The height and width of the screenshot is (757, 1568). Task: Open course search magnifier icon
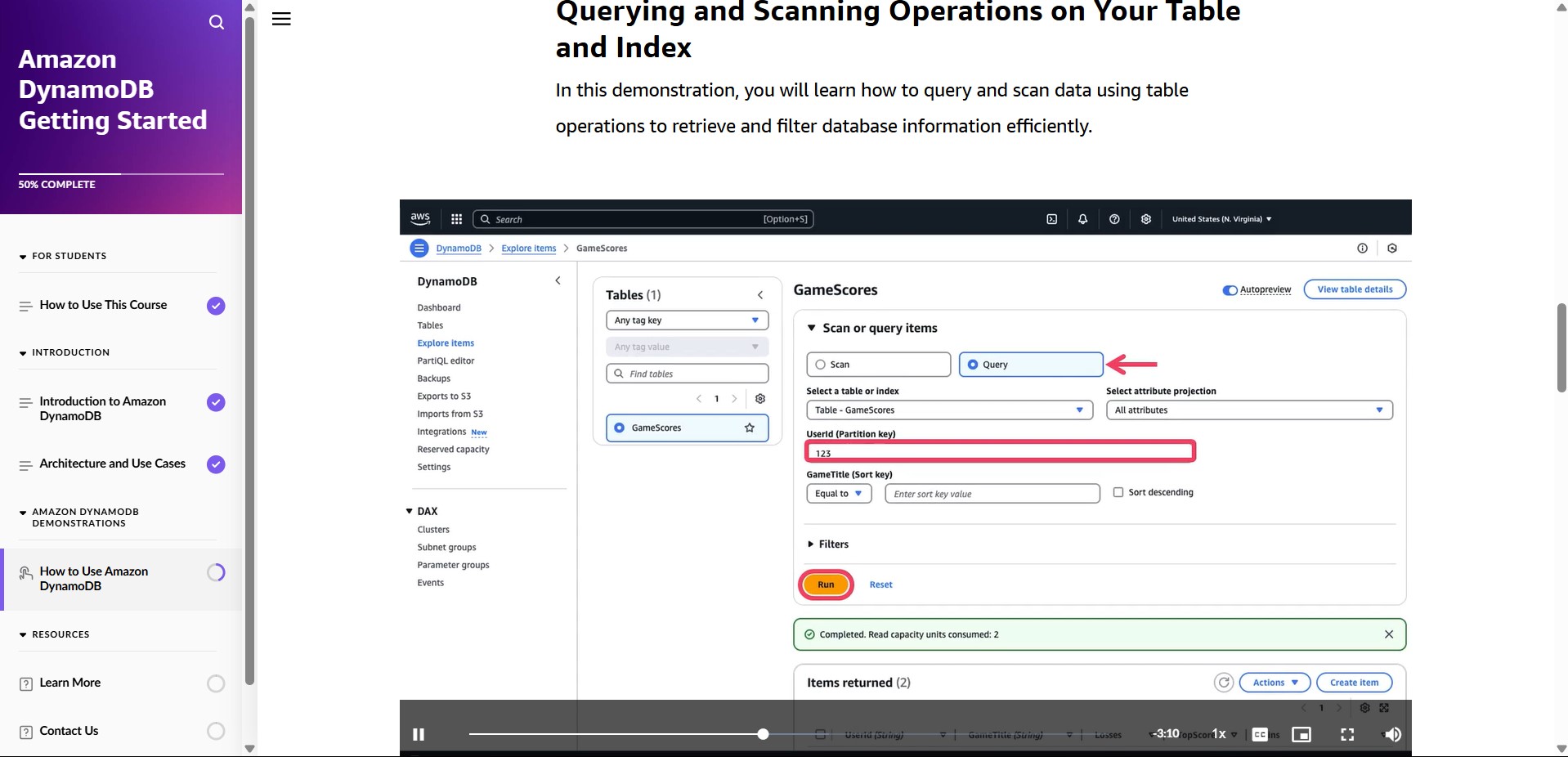coord(217,22)
